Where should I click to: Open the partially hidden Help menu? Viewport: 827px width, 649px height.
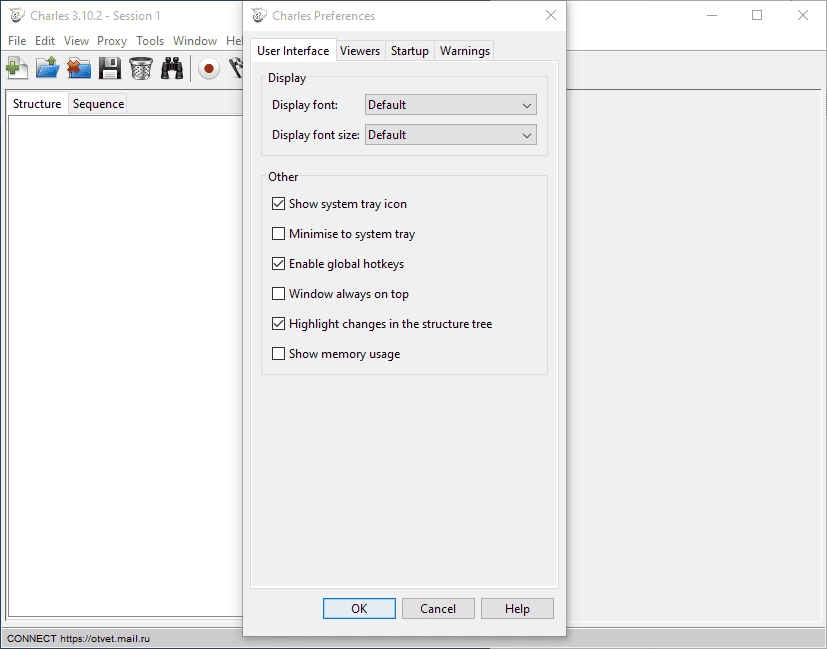click(x=233, y=41)
